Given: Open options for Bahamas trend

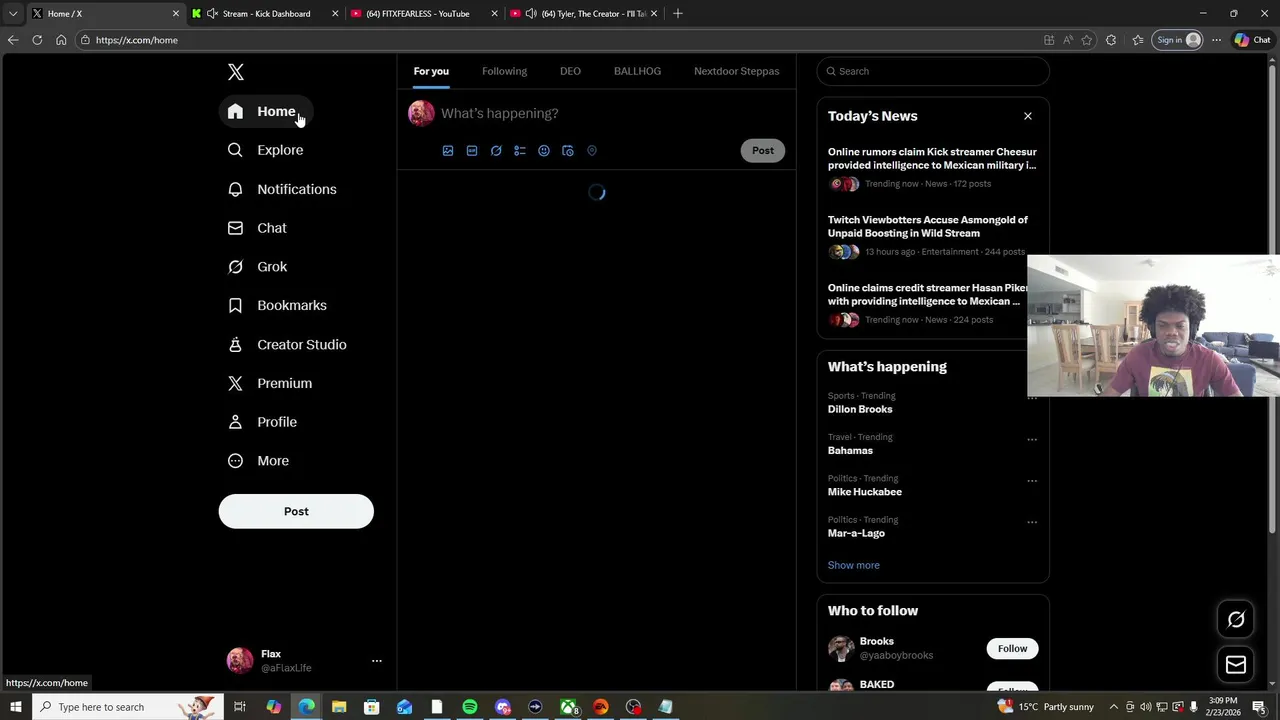Looking at the screenshot, I should click(1032, 439).
